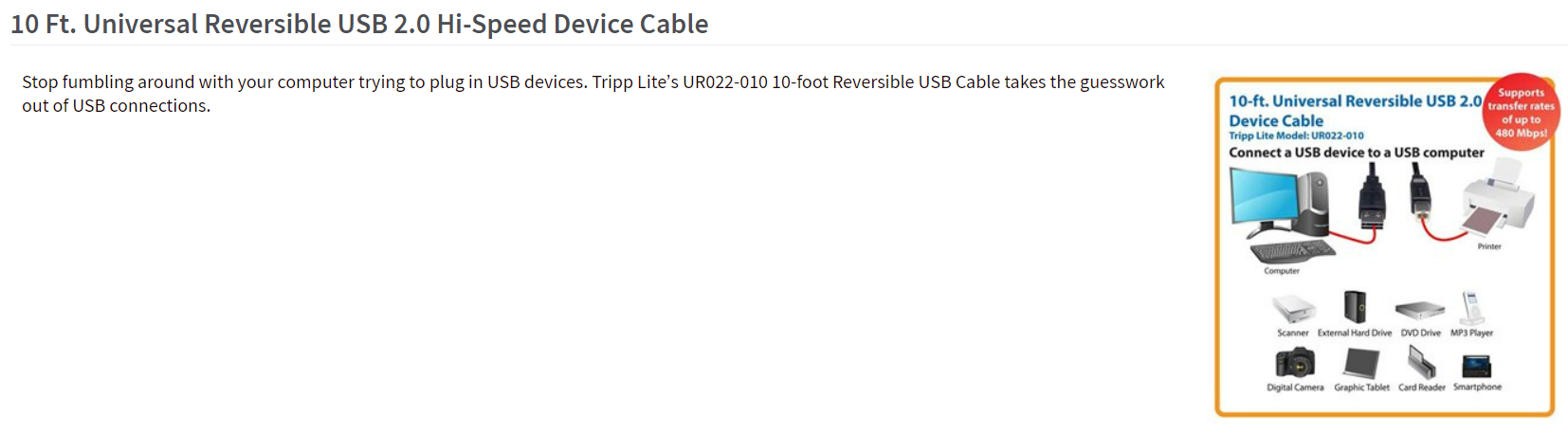Click the red 480 Mbps transfer rate badge
The height and width of the screenshot is (433, 1568).
(x=1521, y=113)
